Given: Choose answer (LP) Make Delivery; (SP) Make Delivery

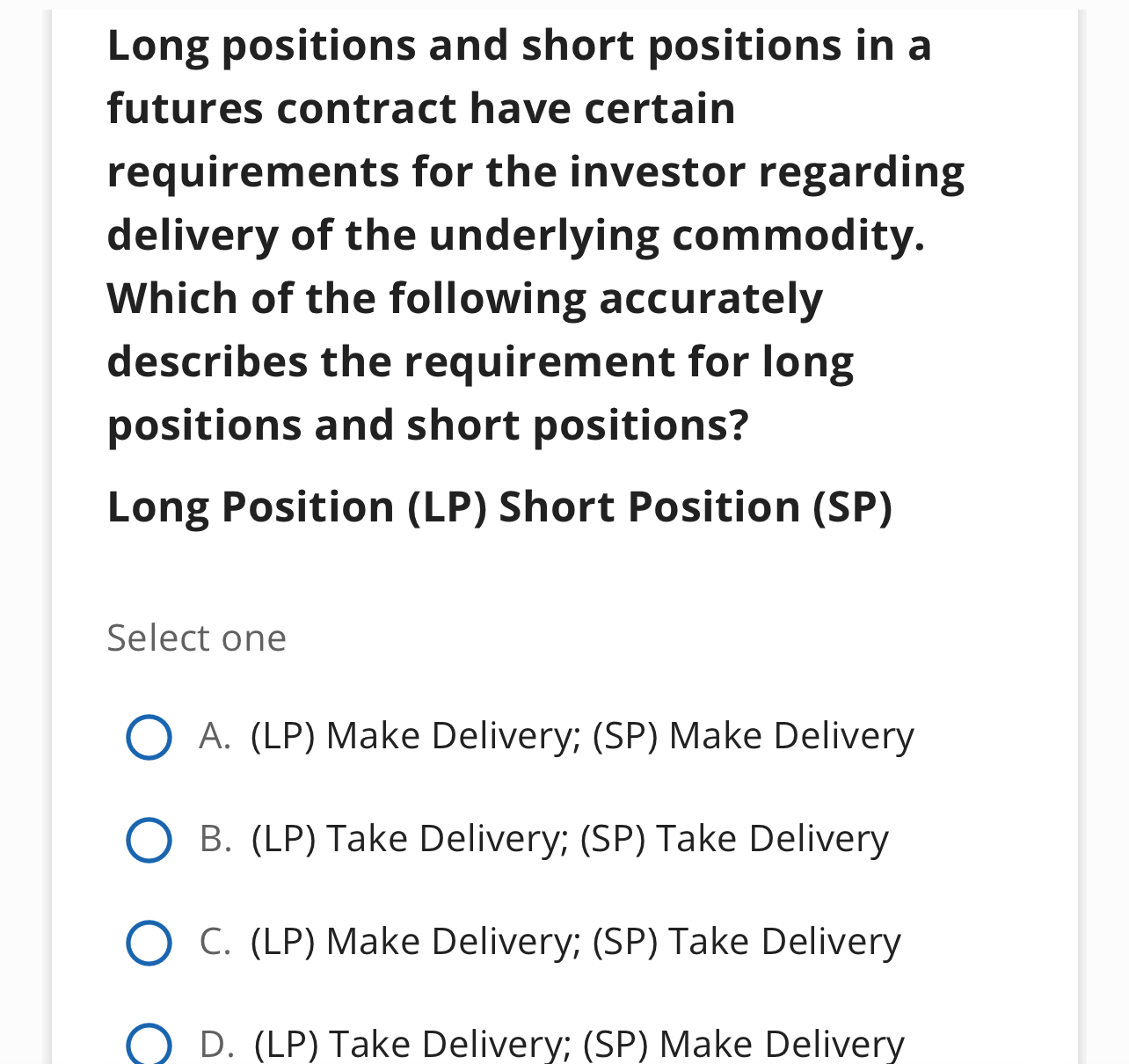Looking at the screenshot, I should (x=581, y=737).
